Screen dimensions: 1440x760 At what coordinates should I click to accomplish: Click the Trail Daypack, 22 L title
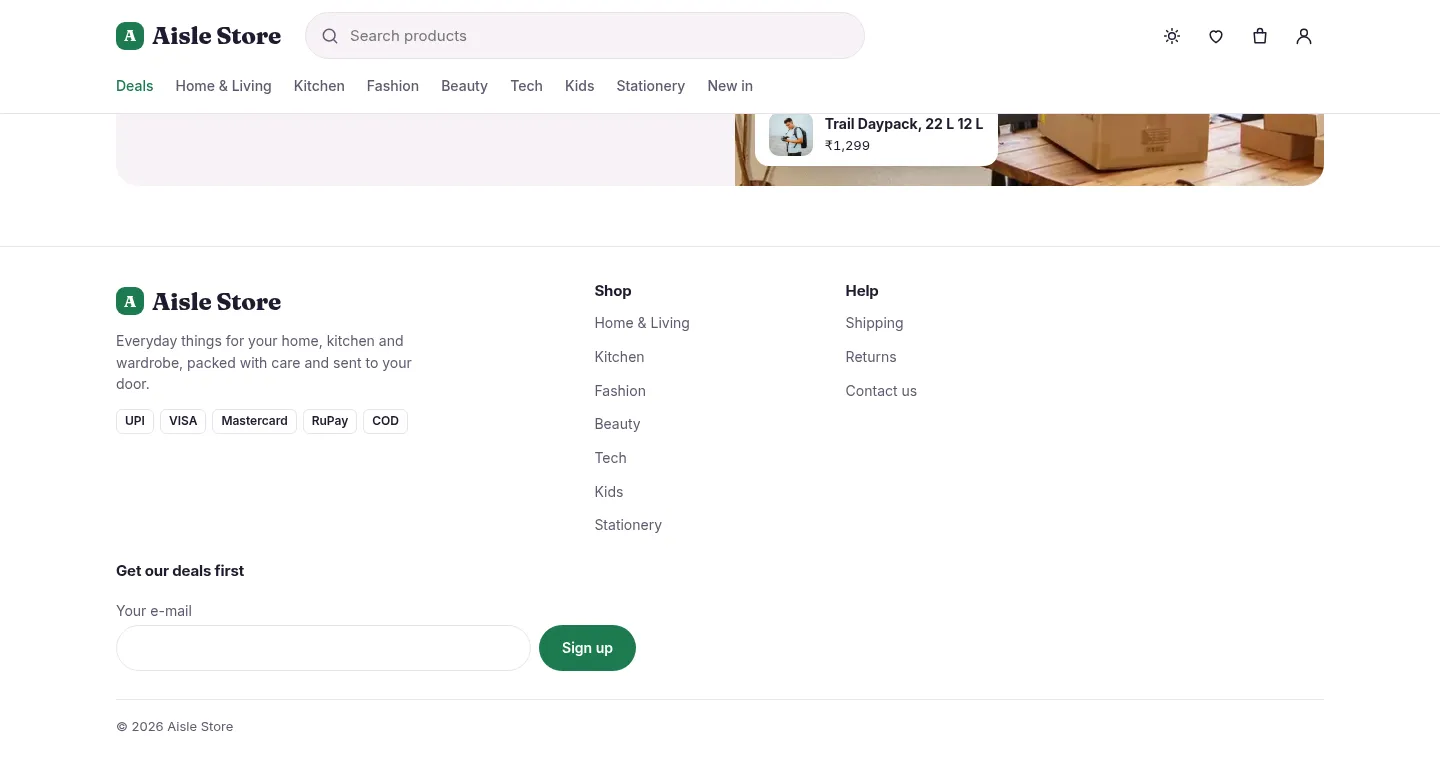[x=904, y=124]
